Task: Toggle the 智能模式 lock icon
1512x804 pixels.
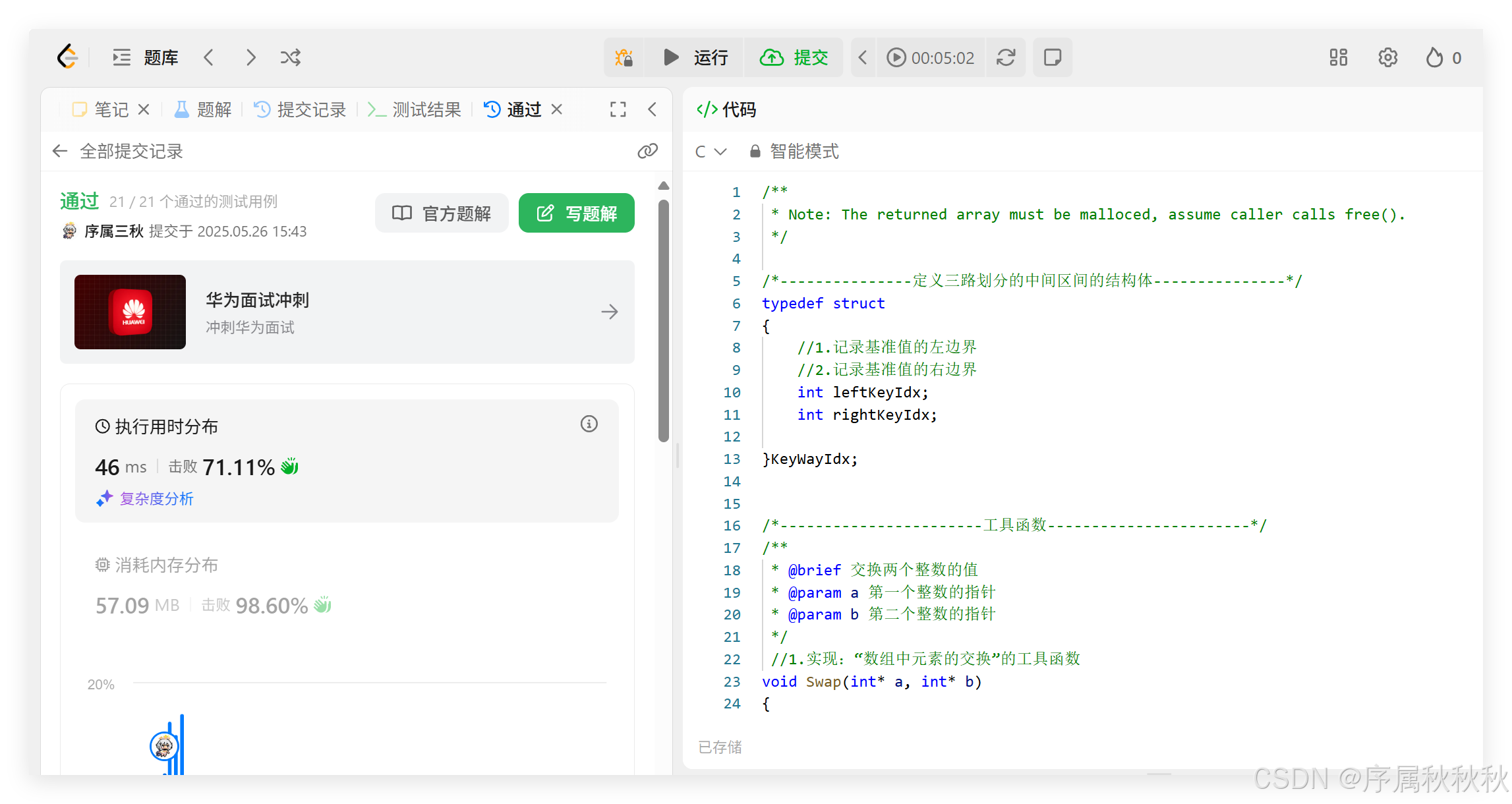Action: [x=755, y=151]
